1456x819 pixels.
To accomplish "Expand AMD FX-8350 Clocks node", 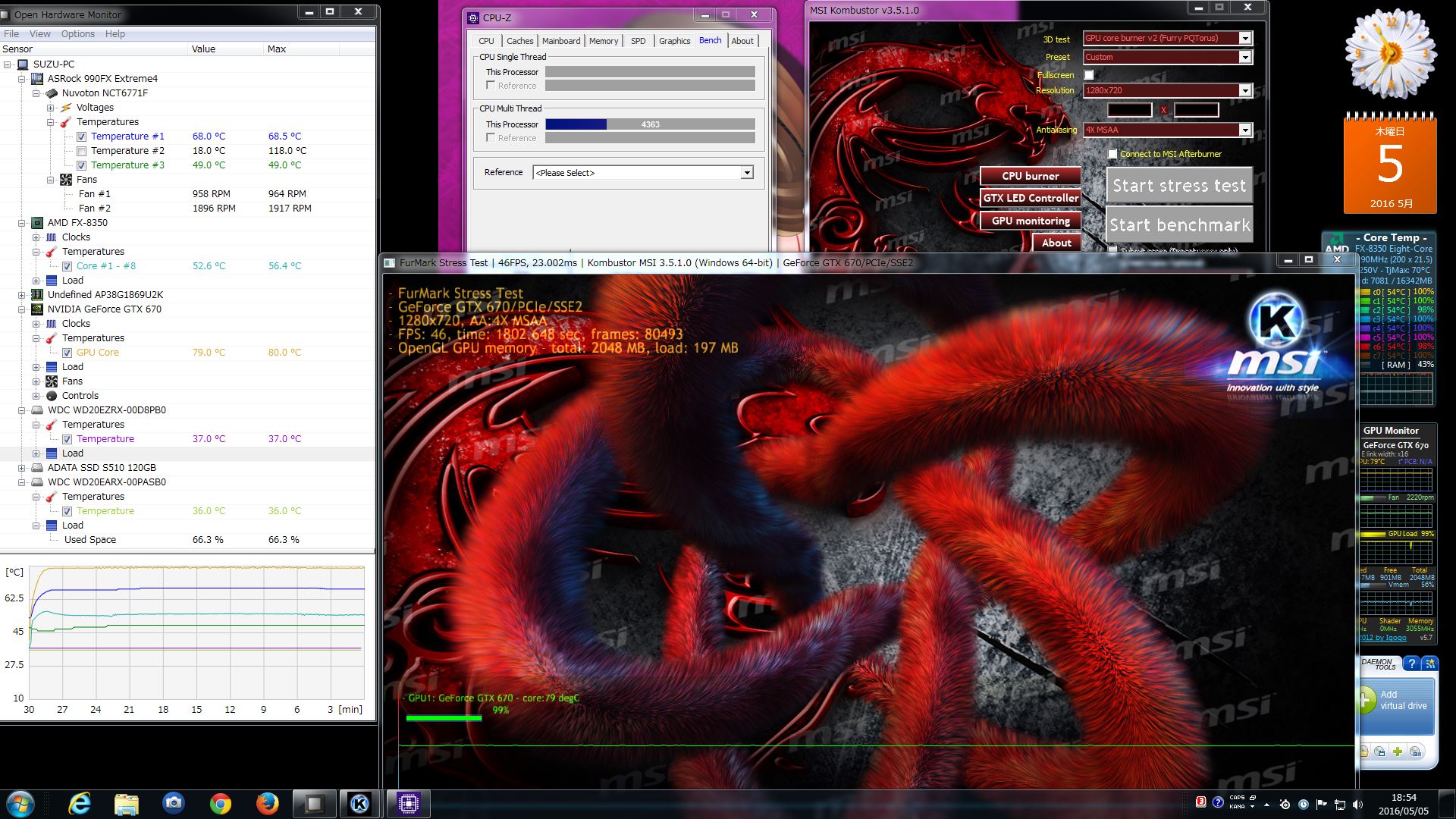I will coord(36,237).
